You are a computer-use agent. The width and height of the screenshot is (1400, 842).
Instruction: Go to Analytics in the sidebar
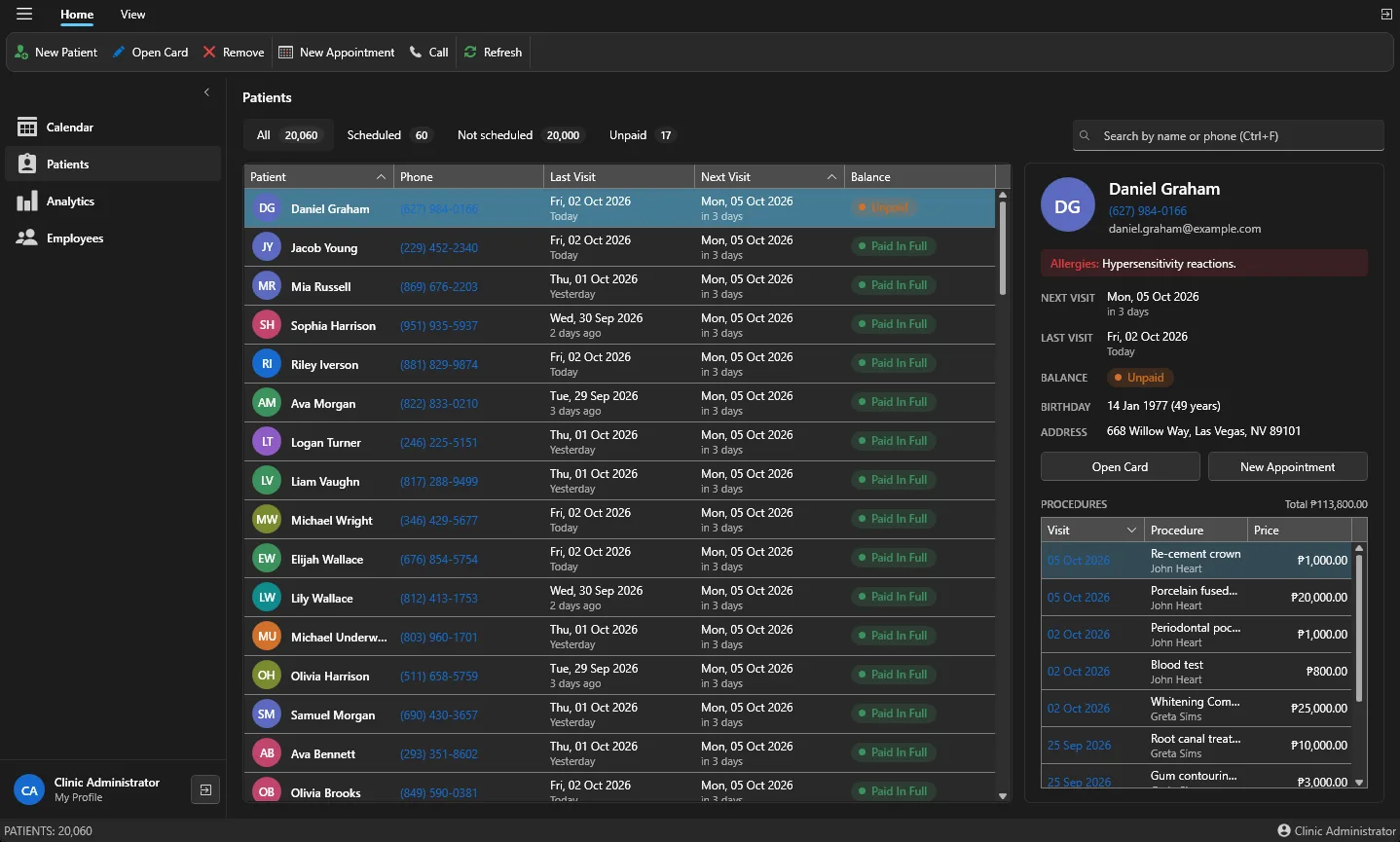tap(113, 201)
